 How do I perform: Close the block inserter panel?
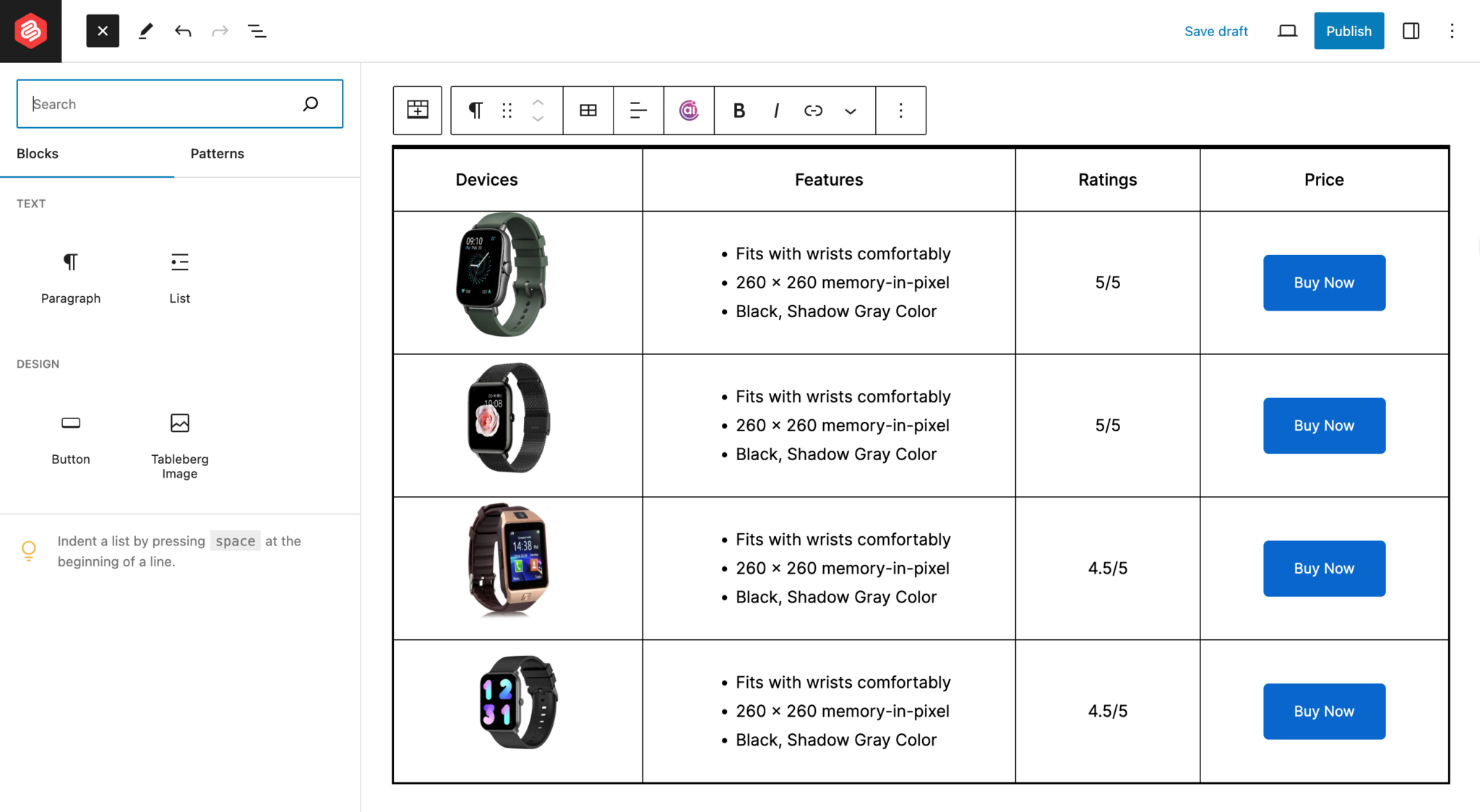[x=103, y=31]
